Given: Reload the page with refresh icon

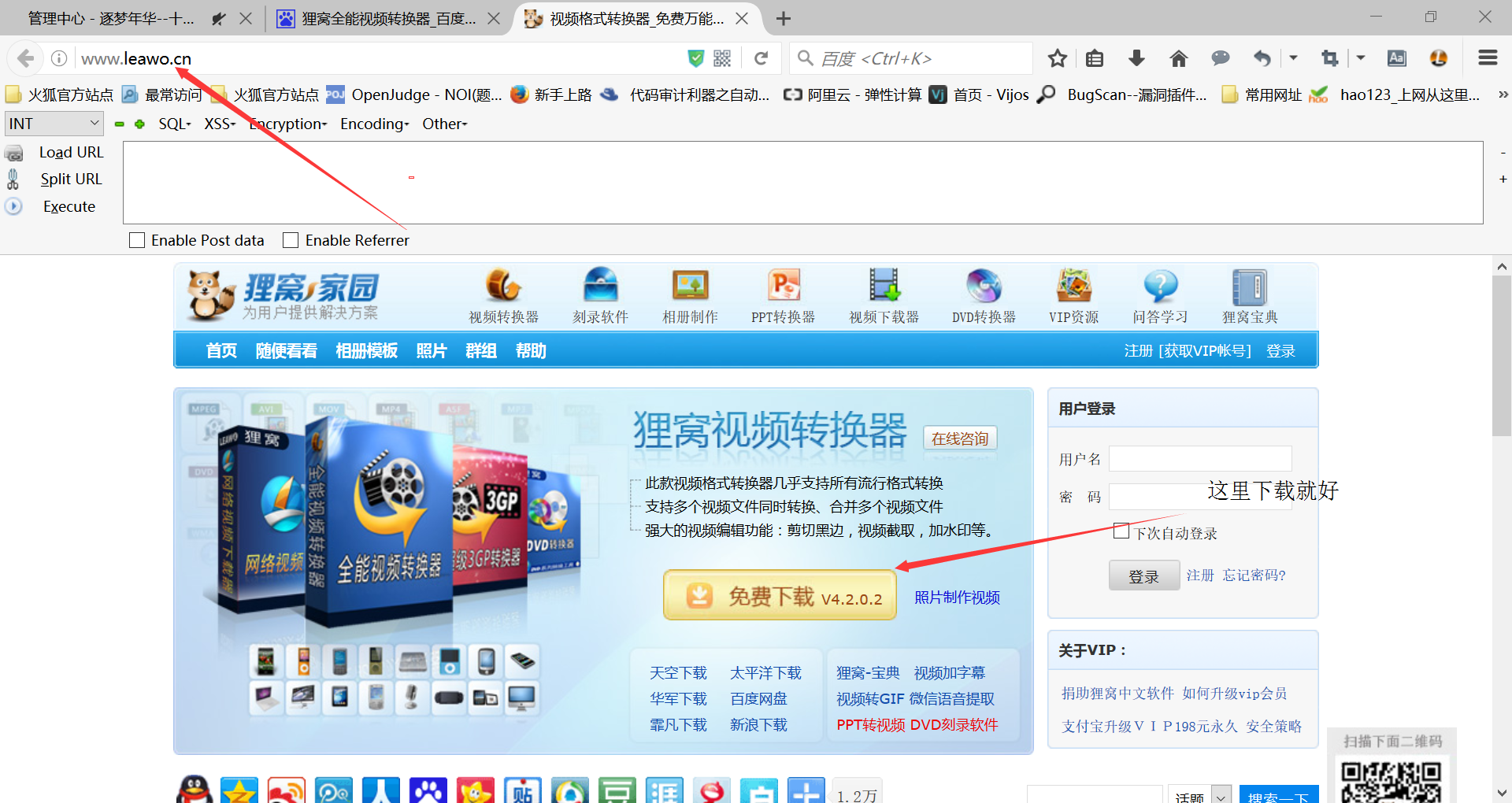Looking at the screenshot, I should tap(761, 58).
